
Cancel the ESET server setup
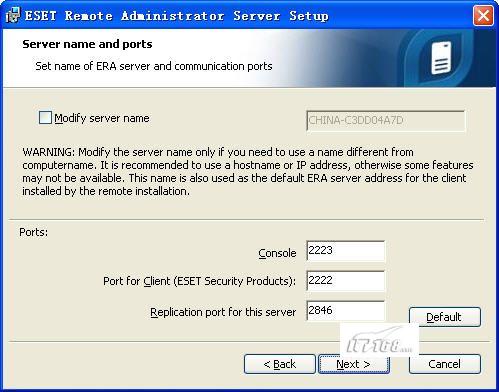pos(445,364)
